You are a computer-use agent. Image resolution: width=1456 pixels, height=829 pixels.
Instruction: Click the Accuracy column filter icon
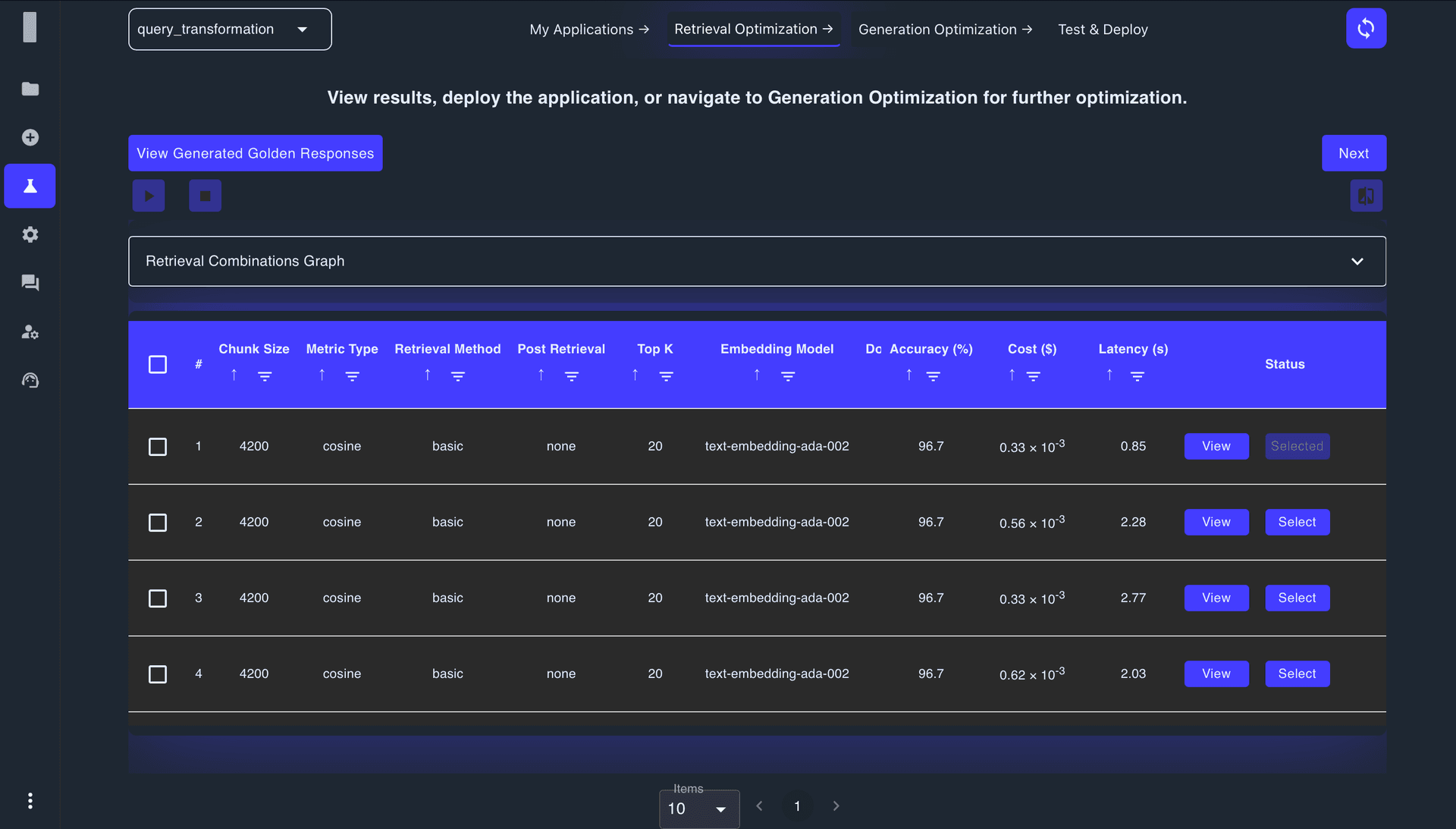[934, 375]
